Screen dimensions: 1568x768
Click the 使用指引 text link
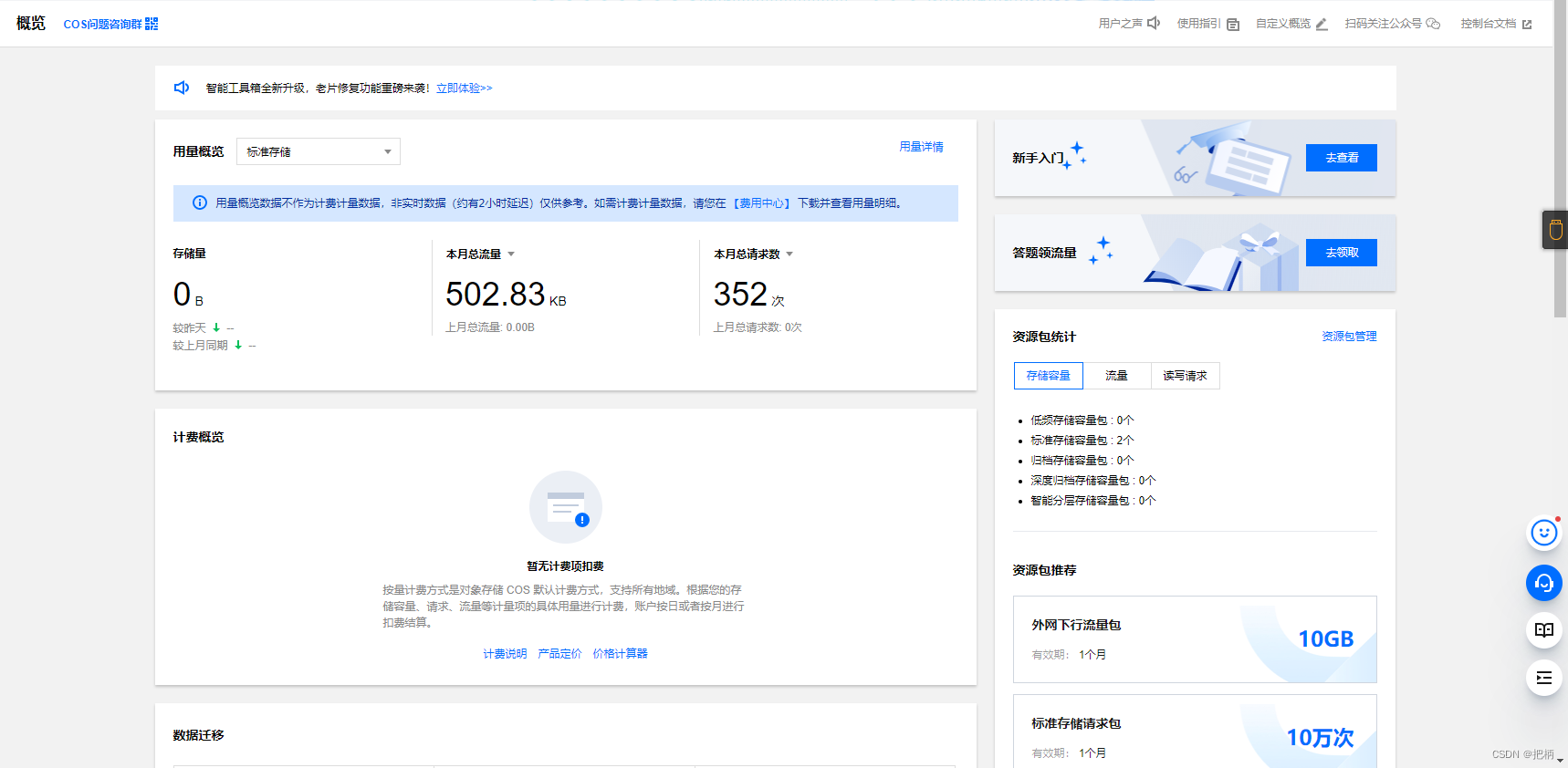click(x=1198, y=24)
